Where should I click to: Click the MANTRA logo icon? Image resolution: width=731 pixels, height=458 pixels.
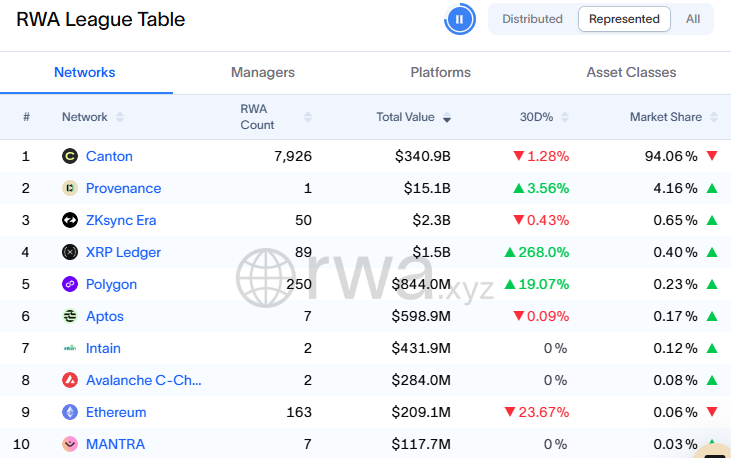tap(70, 444)
